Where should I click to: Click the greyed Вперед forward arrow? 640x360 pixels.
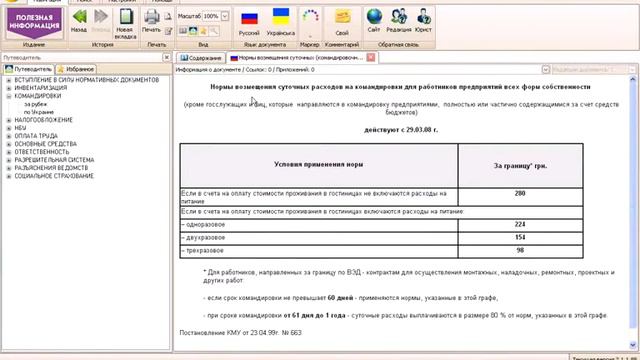click(100, 21)
